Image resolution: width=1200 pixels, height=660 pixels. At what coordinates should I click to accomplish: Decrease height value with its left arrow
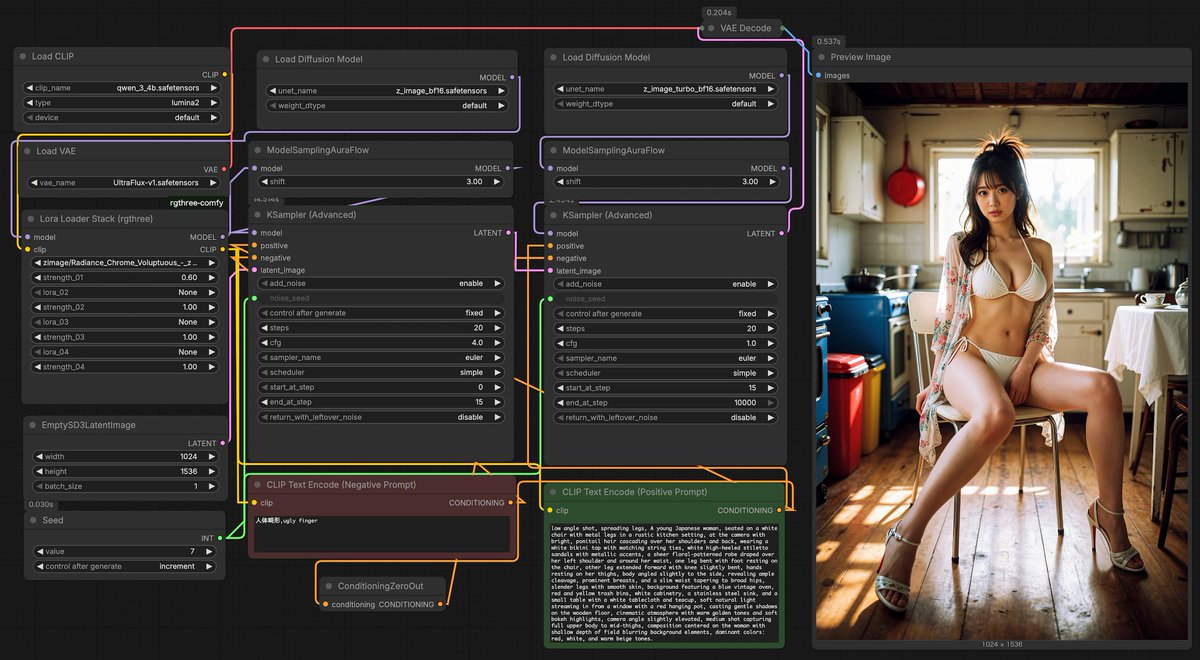point(40,472)
